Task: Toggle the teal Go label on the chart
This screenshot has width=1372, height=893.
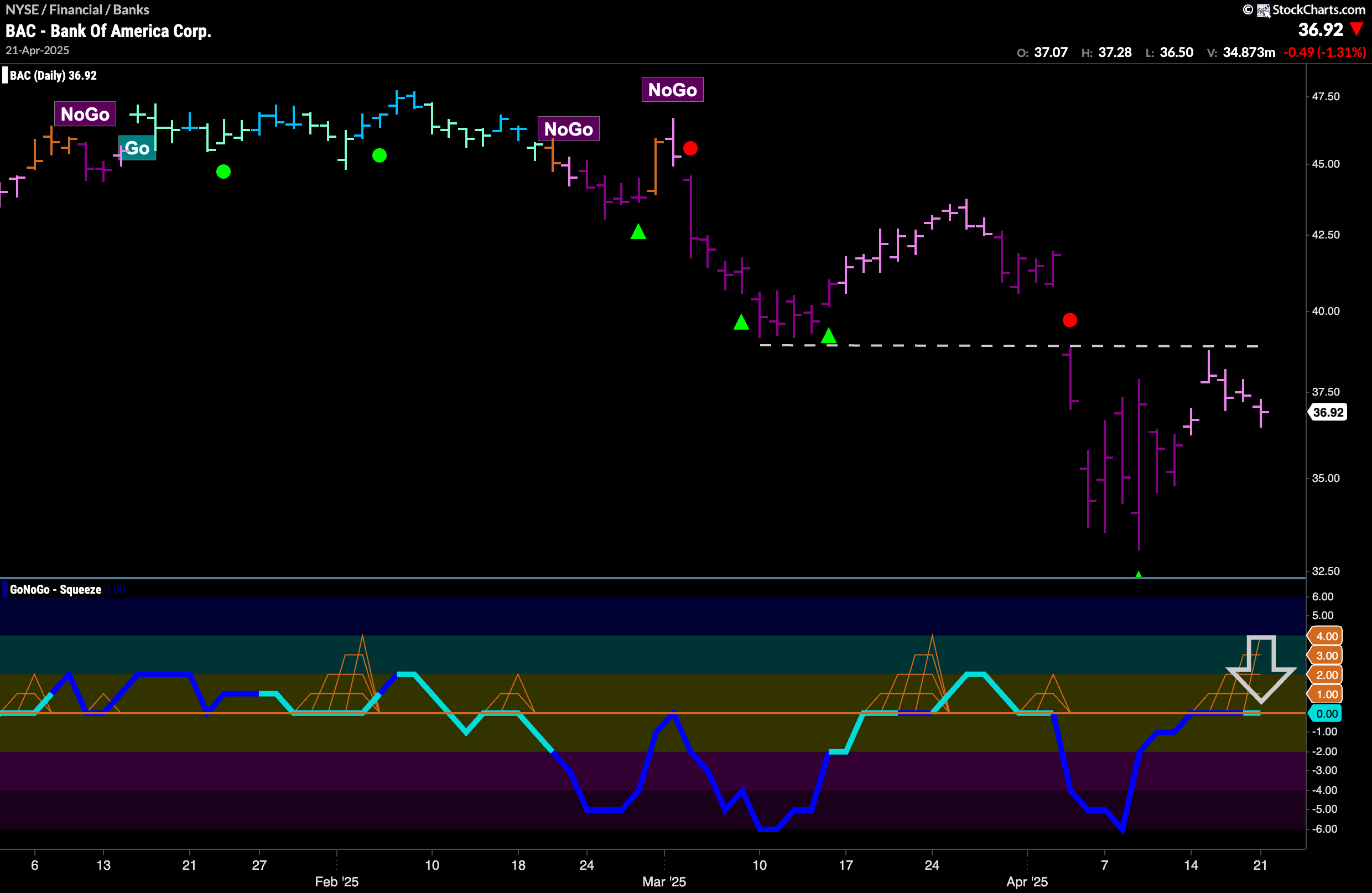Action: tap(137, 148)
